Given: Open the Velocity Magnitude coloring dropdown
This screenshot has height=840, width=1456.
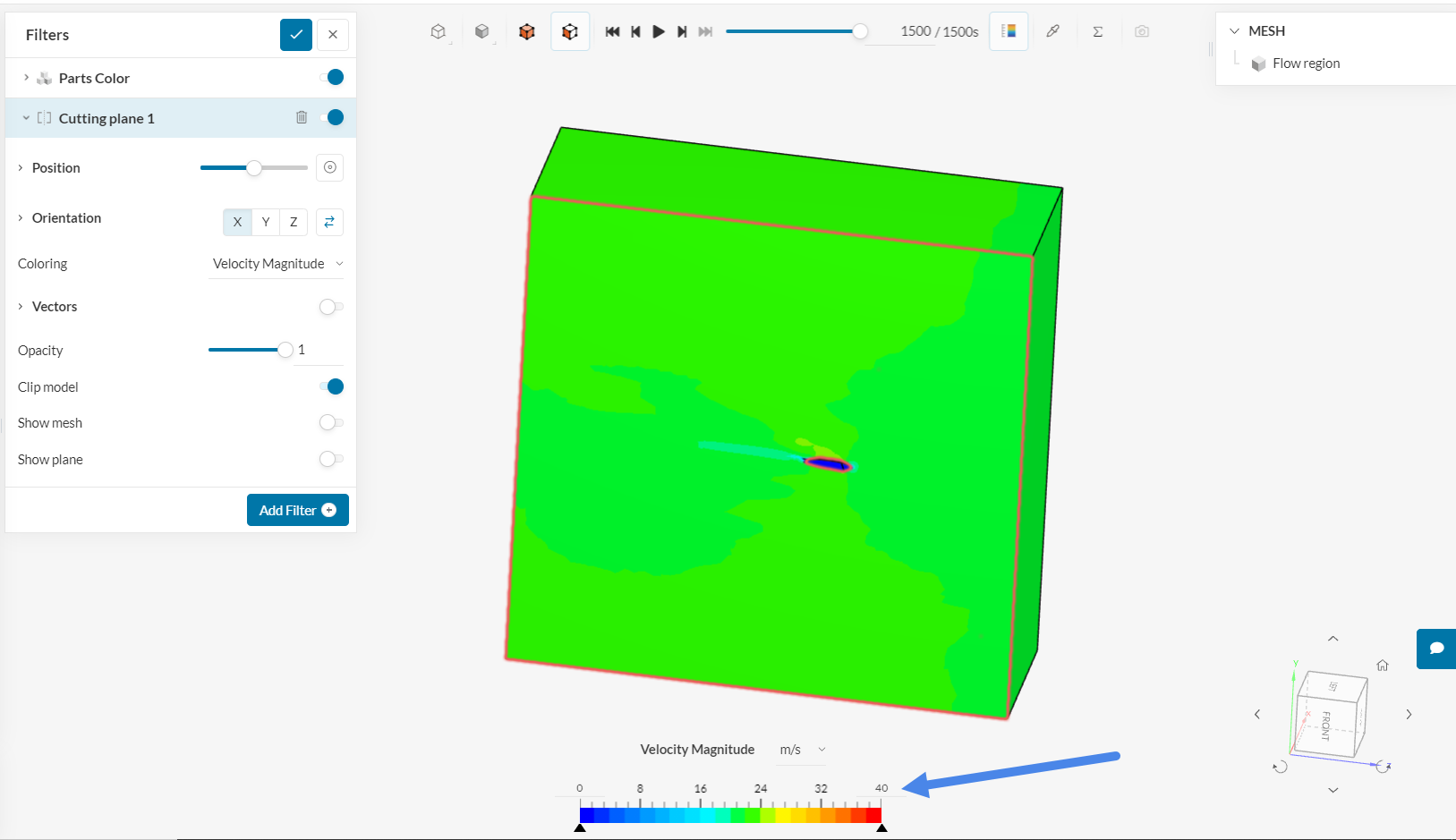Looking at the screenshot, I should (277, 263).
